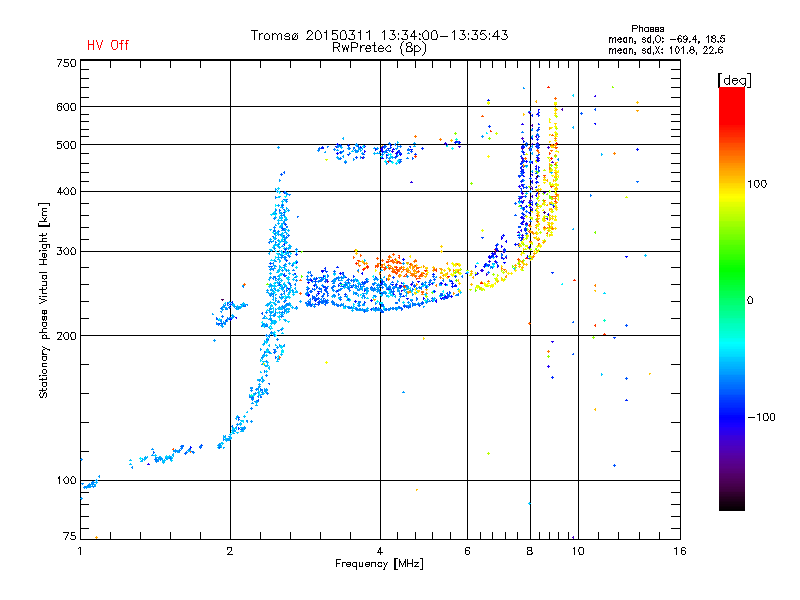Click the colorbar '100' tick label
800x600 pixels.
pos(757,184)
